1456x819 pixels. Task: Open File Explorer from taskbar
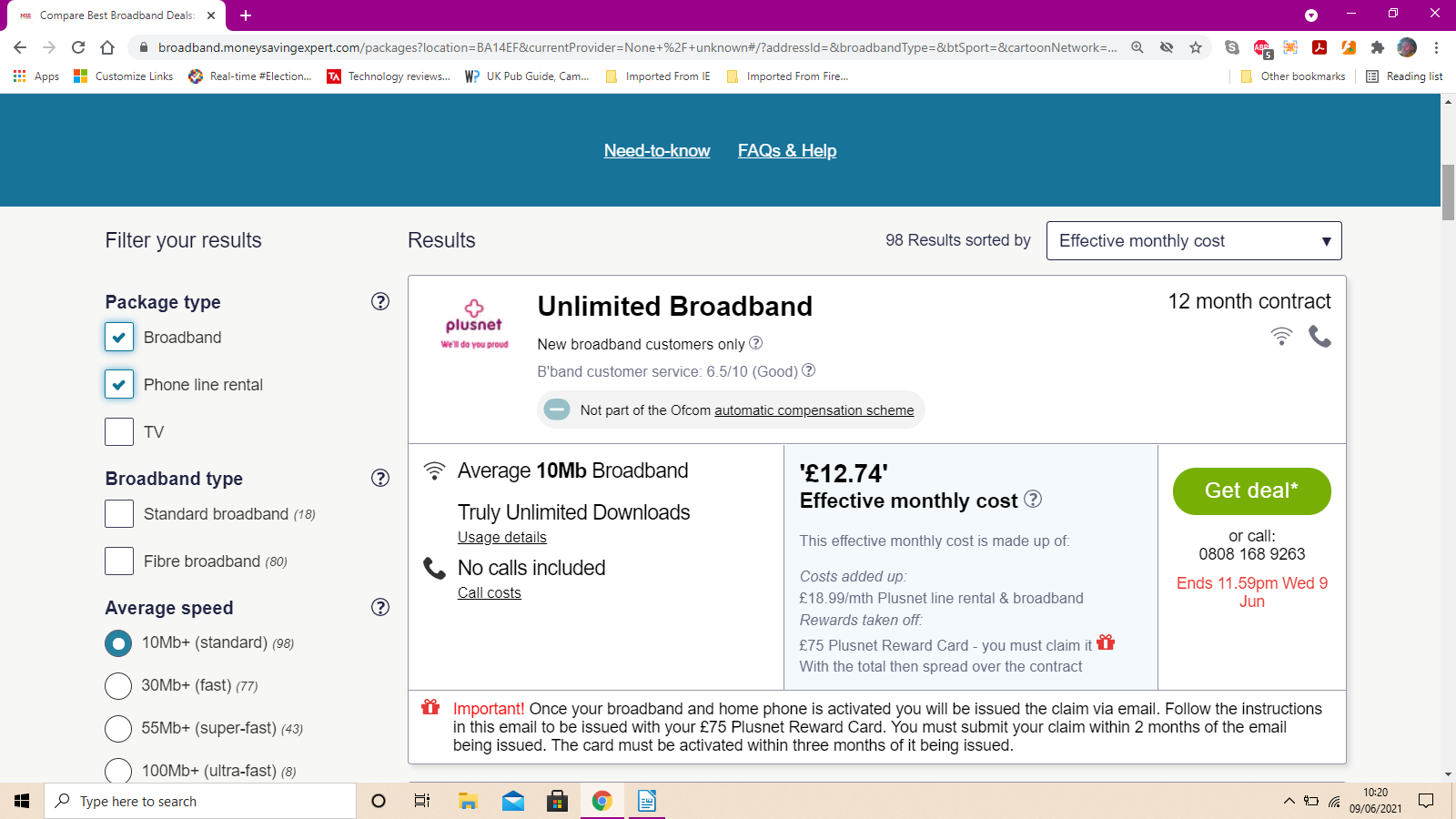tap(468, 801)
